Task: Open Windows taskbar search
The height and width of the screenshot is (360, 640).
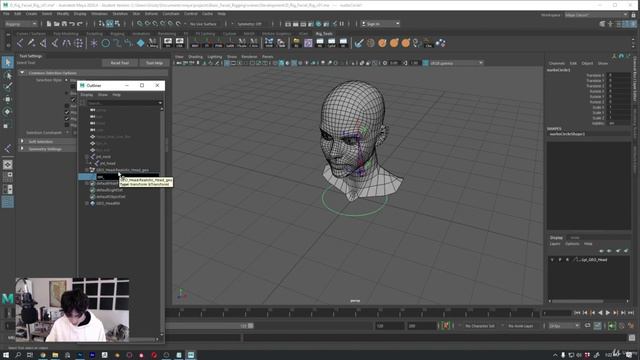Action: point(18,355)
